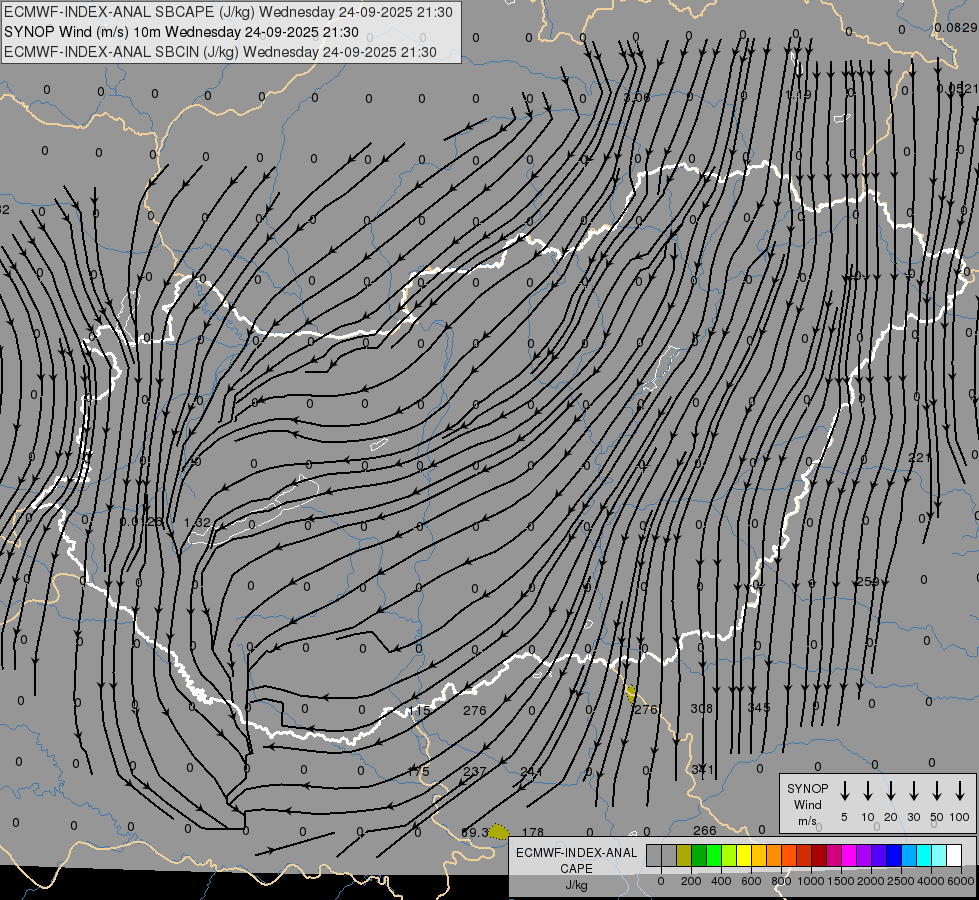Select the 259 value on the map
The image size is (979, 900).
tap(867, 582)
